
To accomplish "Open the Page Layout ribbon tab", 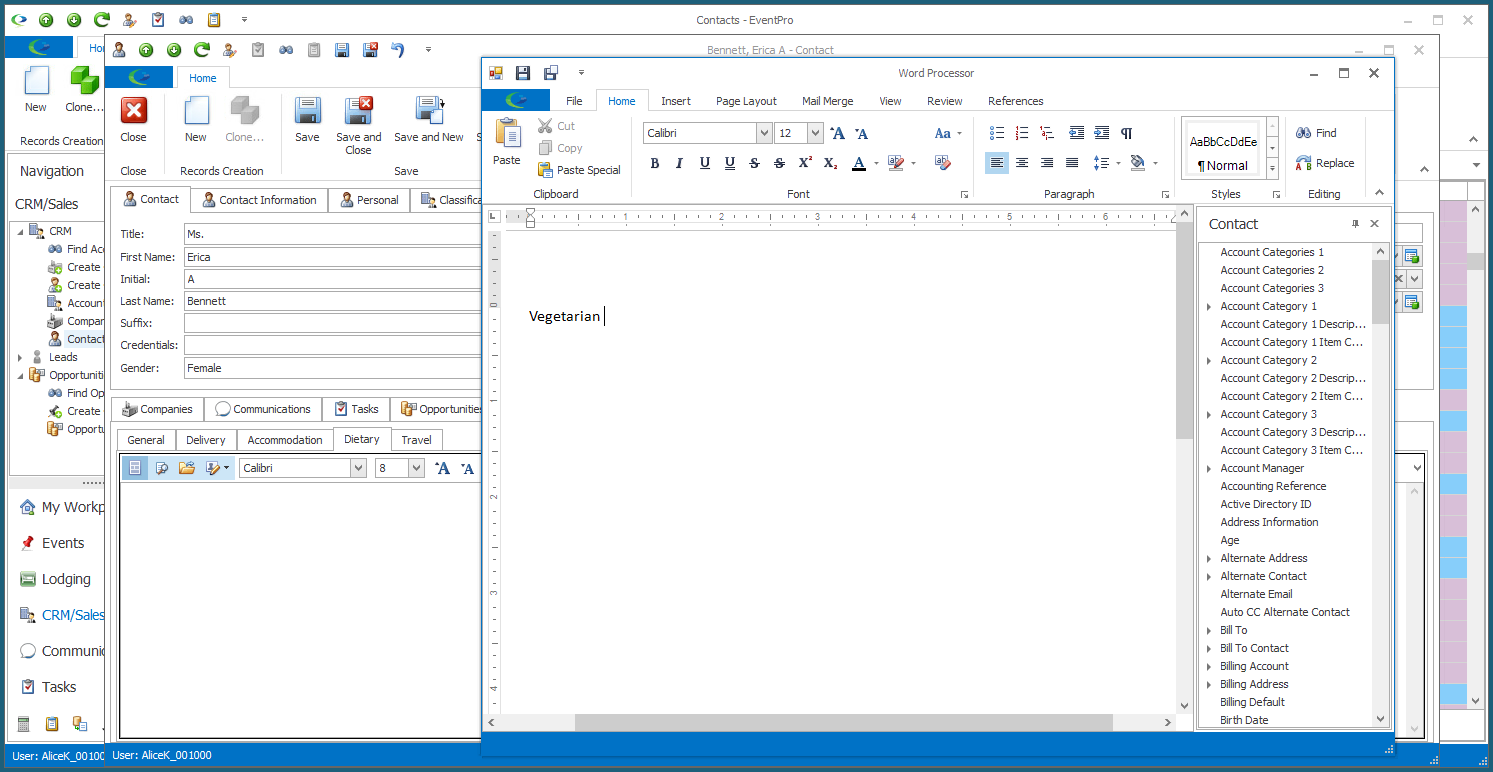I will pyautogui.click(x=746, y=101).
